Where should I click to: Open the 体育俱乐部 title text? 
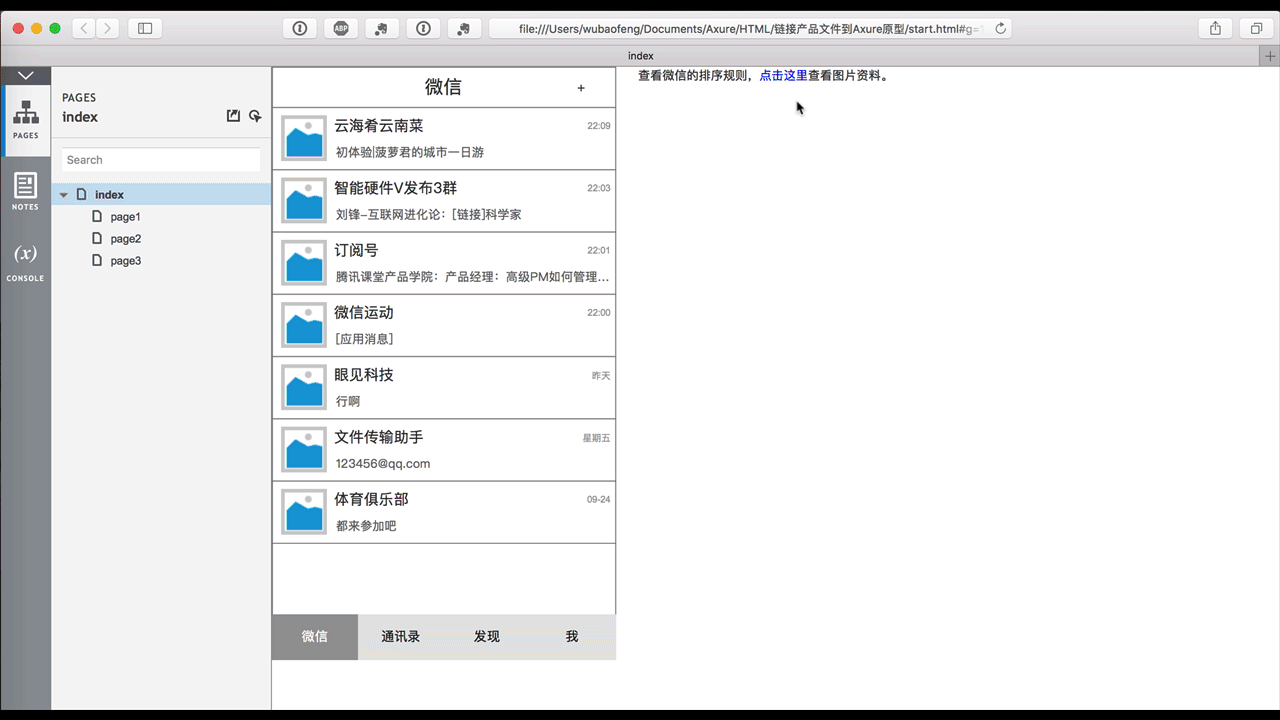click(x=371, y=499)
